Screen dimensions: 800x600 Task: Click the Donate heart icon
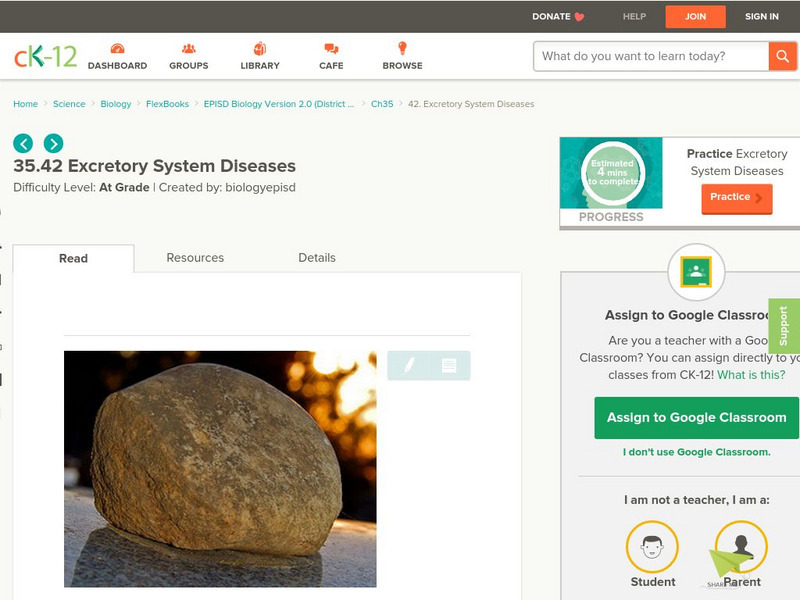click(x=579, y=17)
